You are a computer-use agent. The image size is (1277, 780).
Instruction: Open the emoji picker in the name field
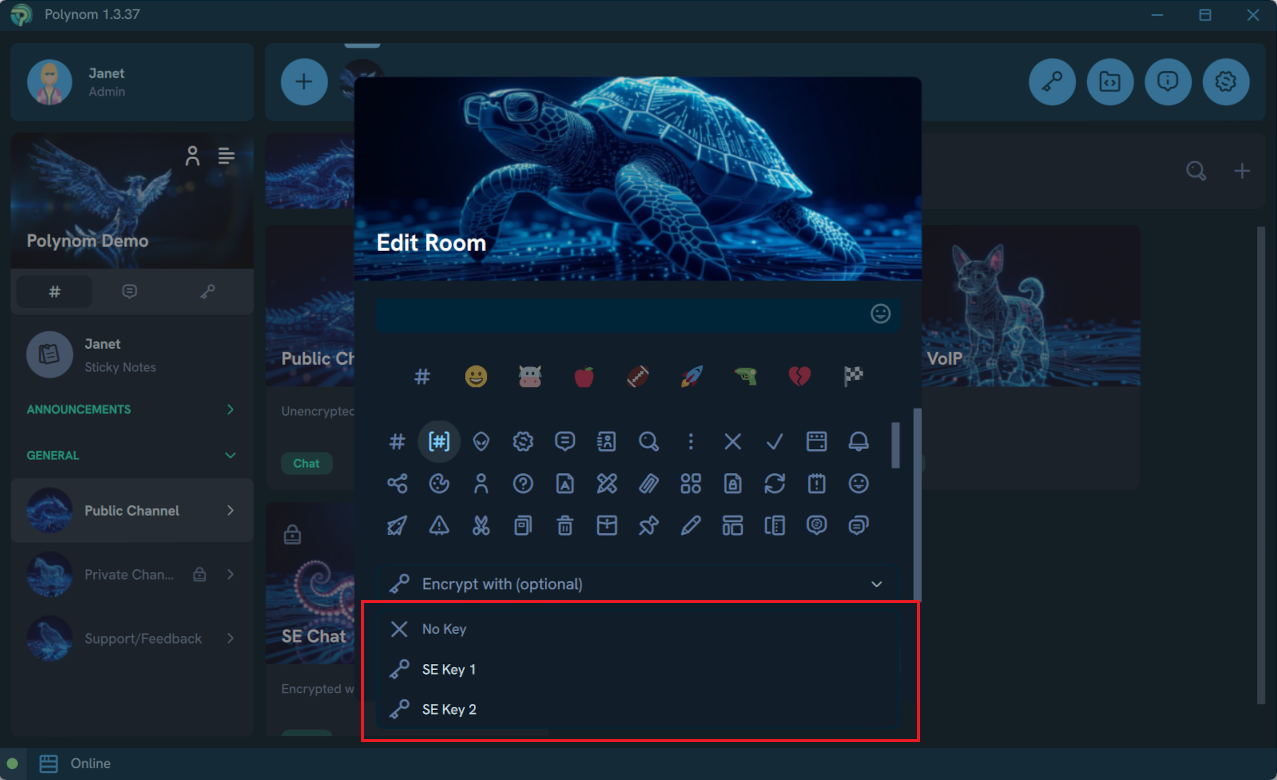click(880, 314)
